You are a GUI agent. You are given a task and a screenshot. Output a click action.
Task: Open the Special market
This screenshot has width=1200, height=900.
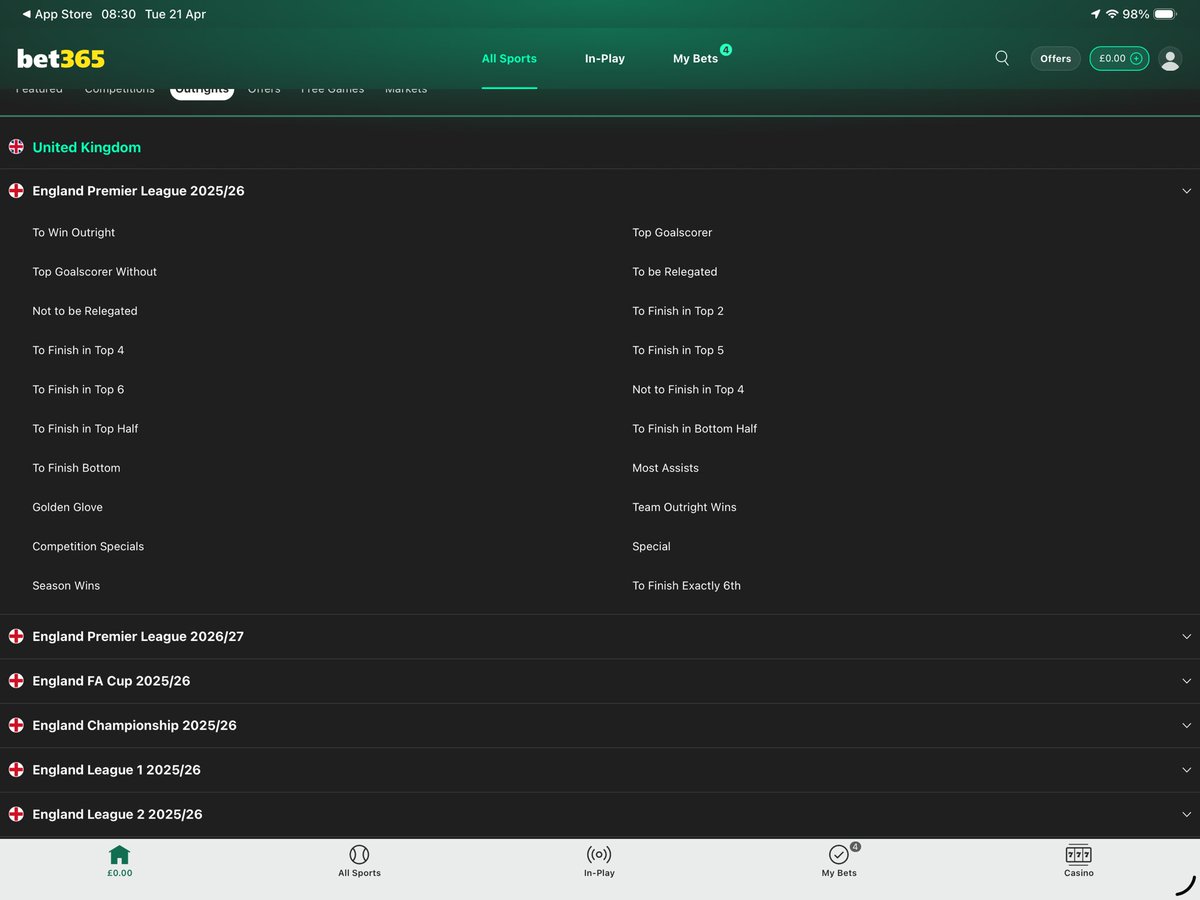[x=651, y=547]
